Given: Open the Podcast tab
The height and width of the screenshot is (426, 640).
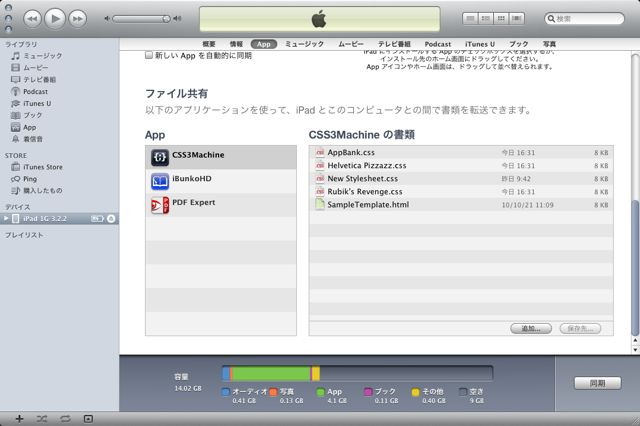Looking at the screenshot, I should pyautogui.click(x=438, y=44).
